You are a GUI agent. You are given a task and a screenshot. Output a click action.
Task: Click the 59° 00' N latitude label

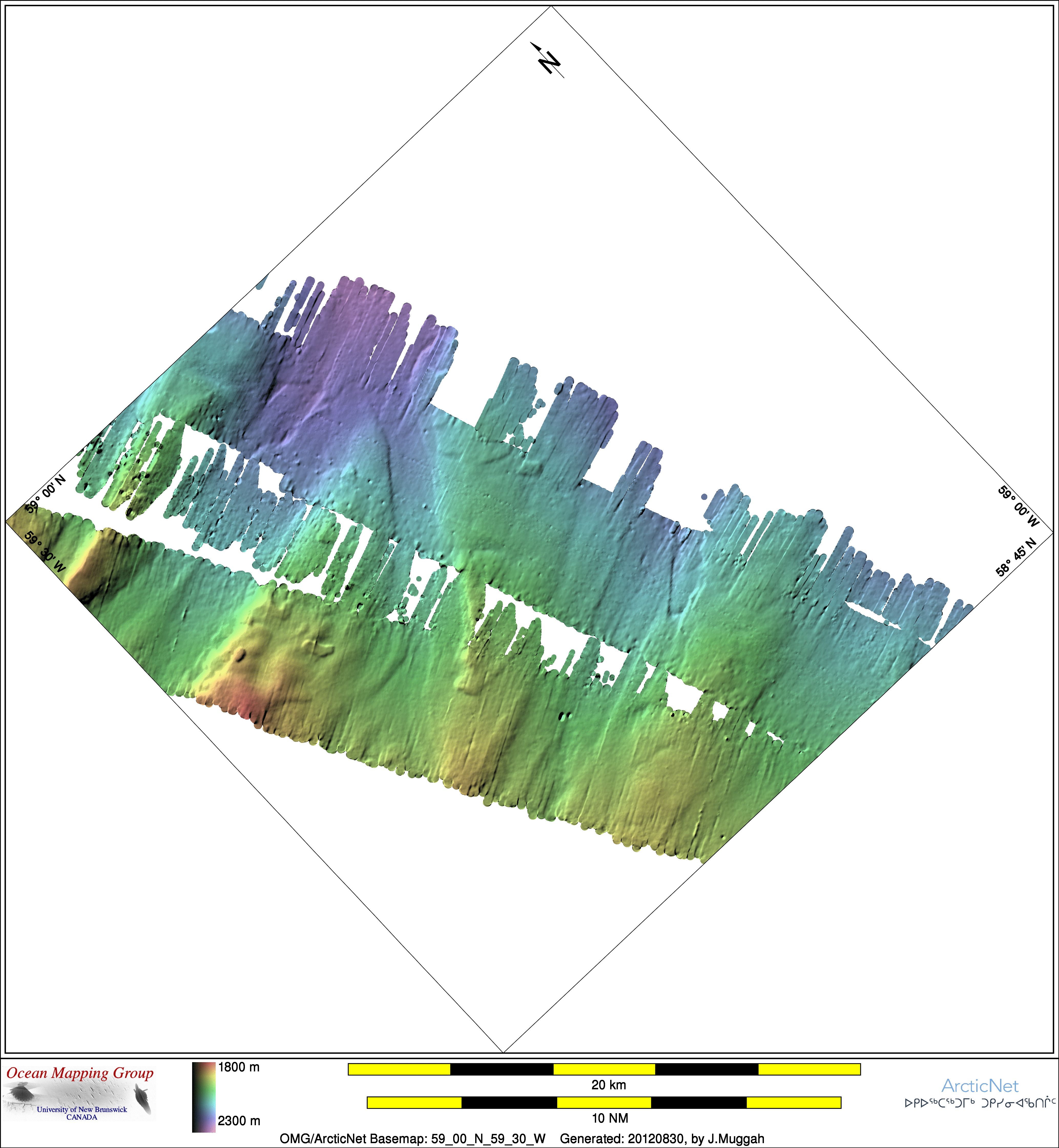[x=46, y=494]
